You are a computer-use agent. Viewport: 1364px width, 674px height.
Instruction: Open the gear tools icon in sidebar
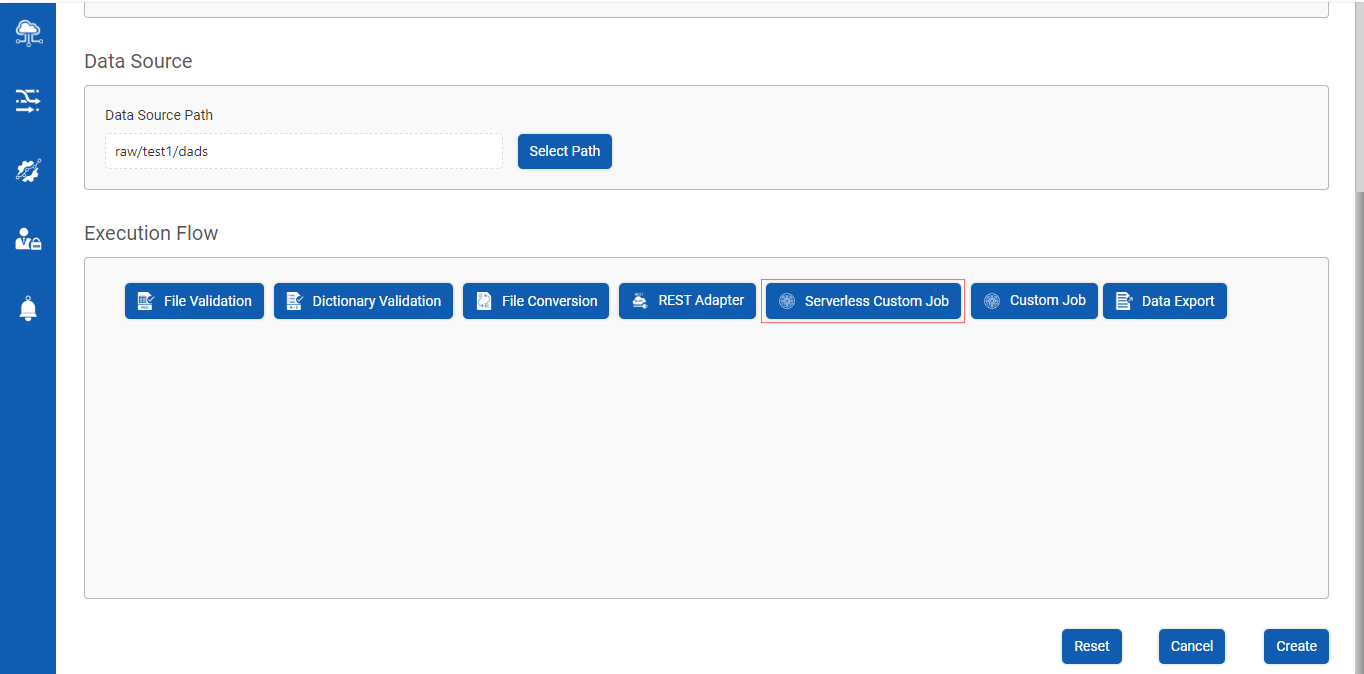click(x=27, y=170)
